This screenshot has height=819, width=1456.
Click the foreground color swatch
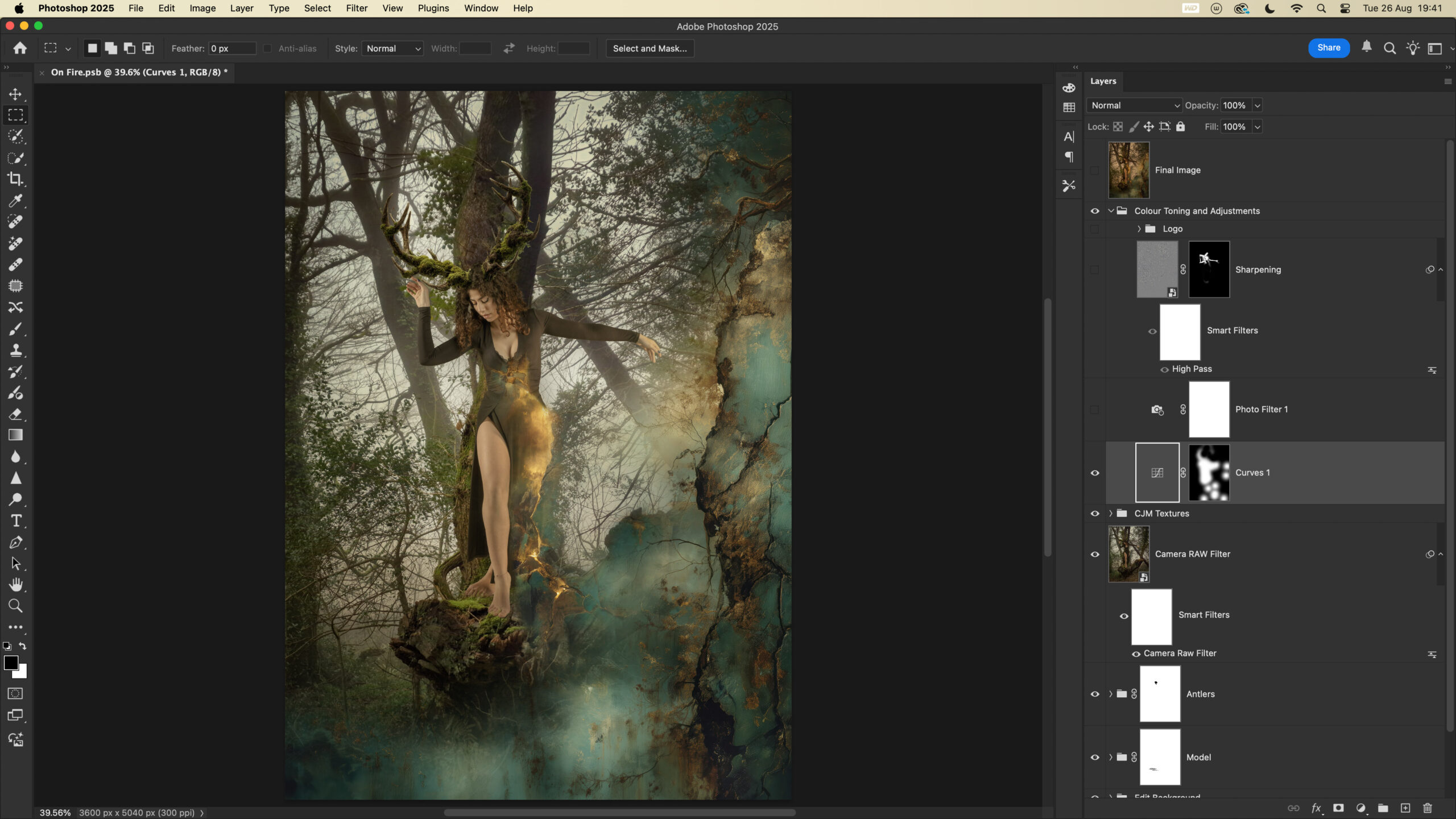pos(10,663)
